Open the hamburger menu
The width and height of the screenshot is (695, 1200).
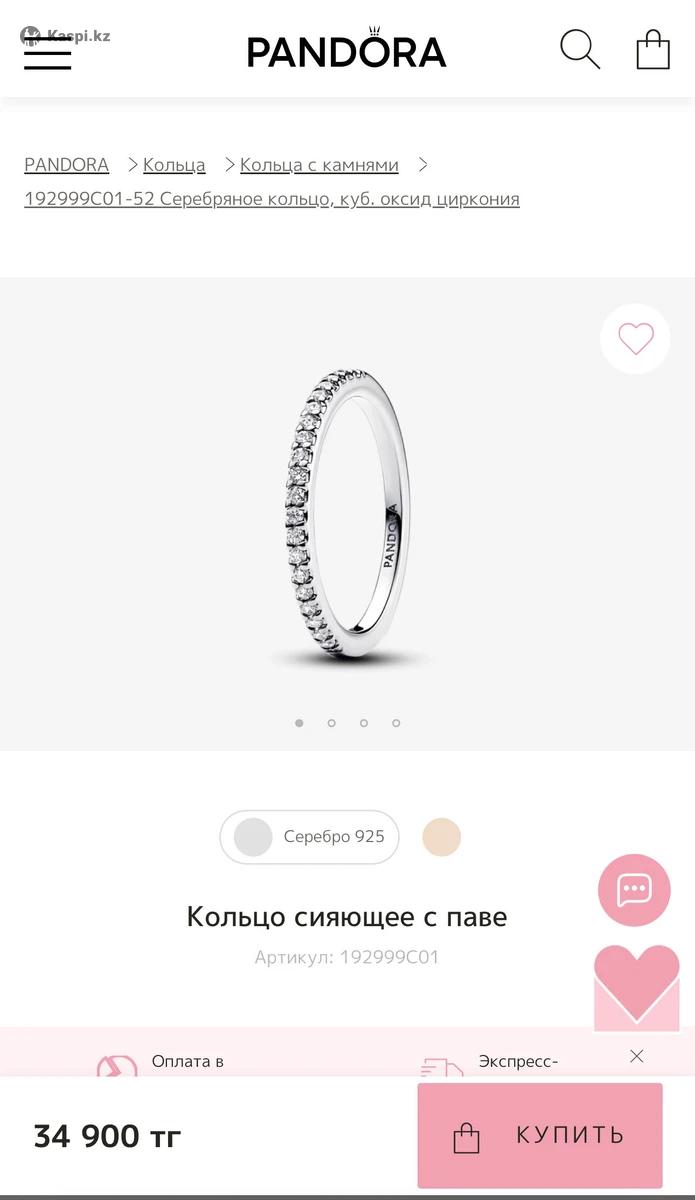(47, 54)
